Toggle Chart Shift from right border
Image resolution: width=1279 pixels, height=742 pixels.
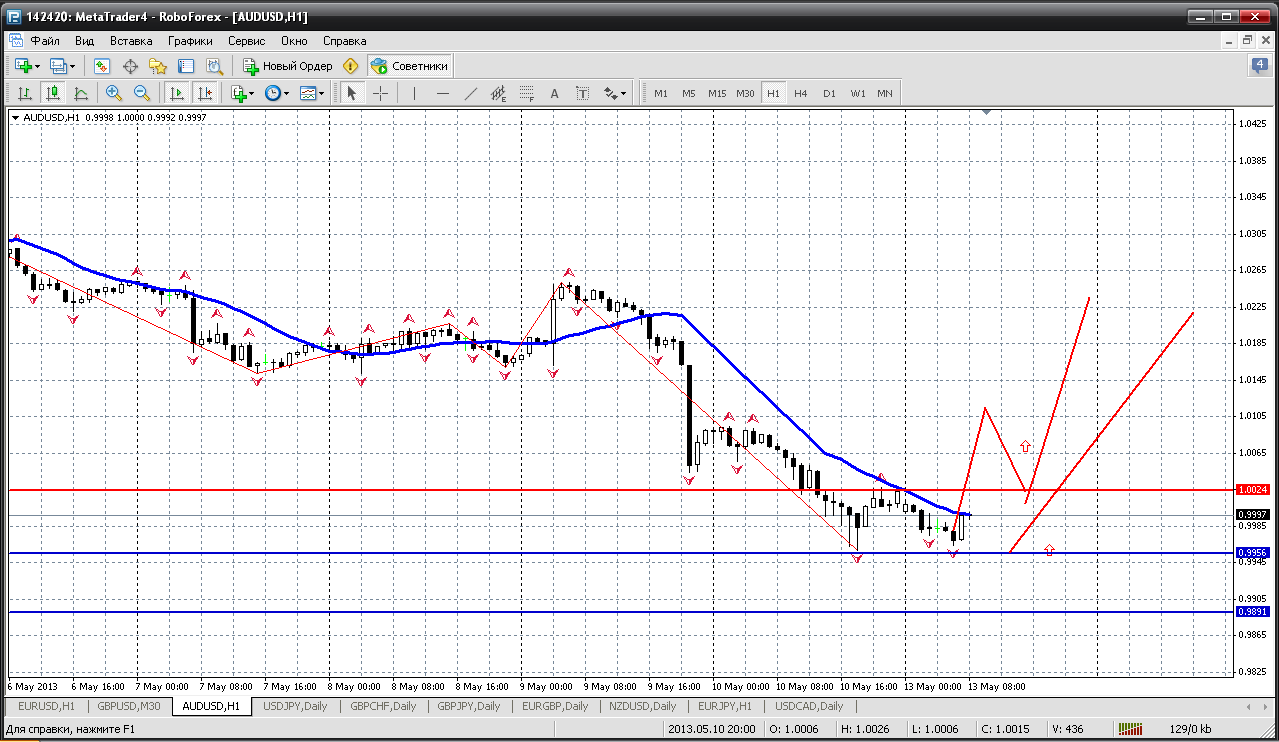(205, 93)
